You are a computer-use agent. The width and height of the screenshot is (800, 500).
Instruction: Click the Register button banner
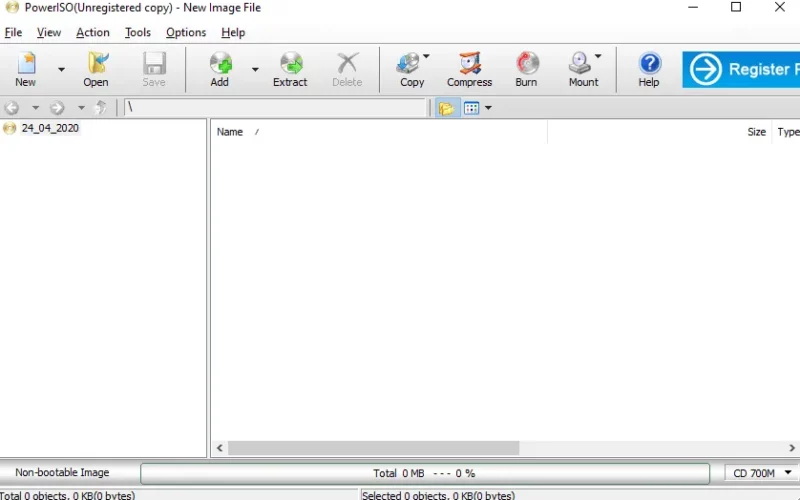(x=741, y=69)
